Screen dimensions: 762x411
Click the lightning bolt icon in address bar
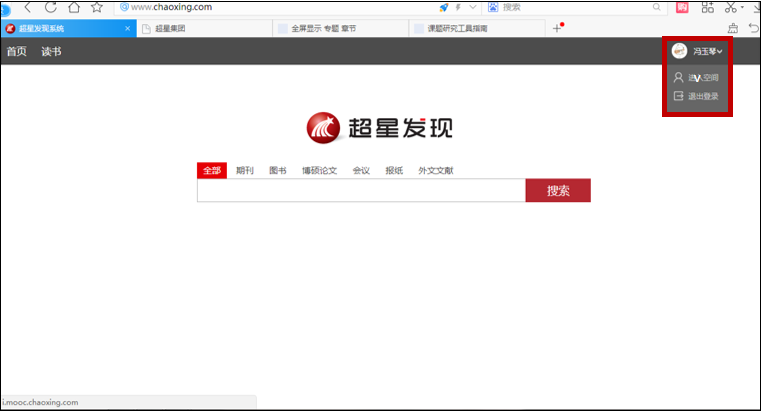point(458,7)
